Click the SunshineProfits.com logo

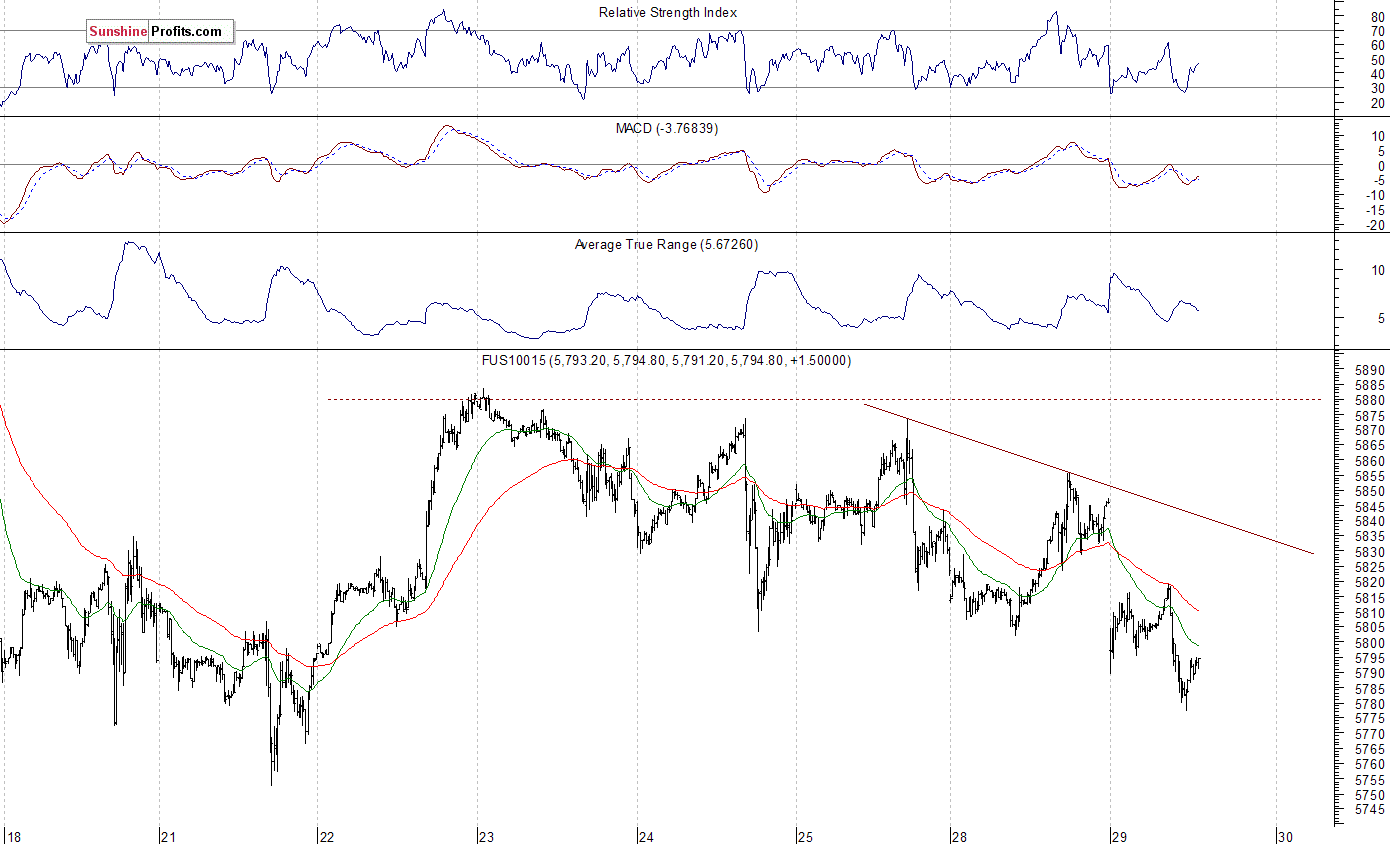pyautogui.click(x=159, y=32)
